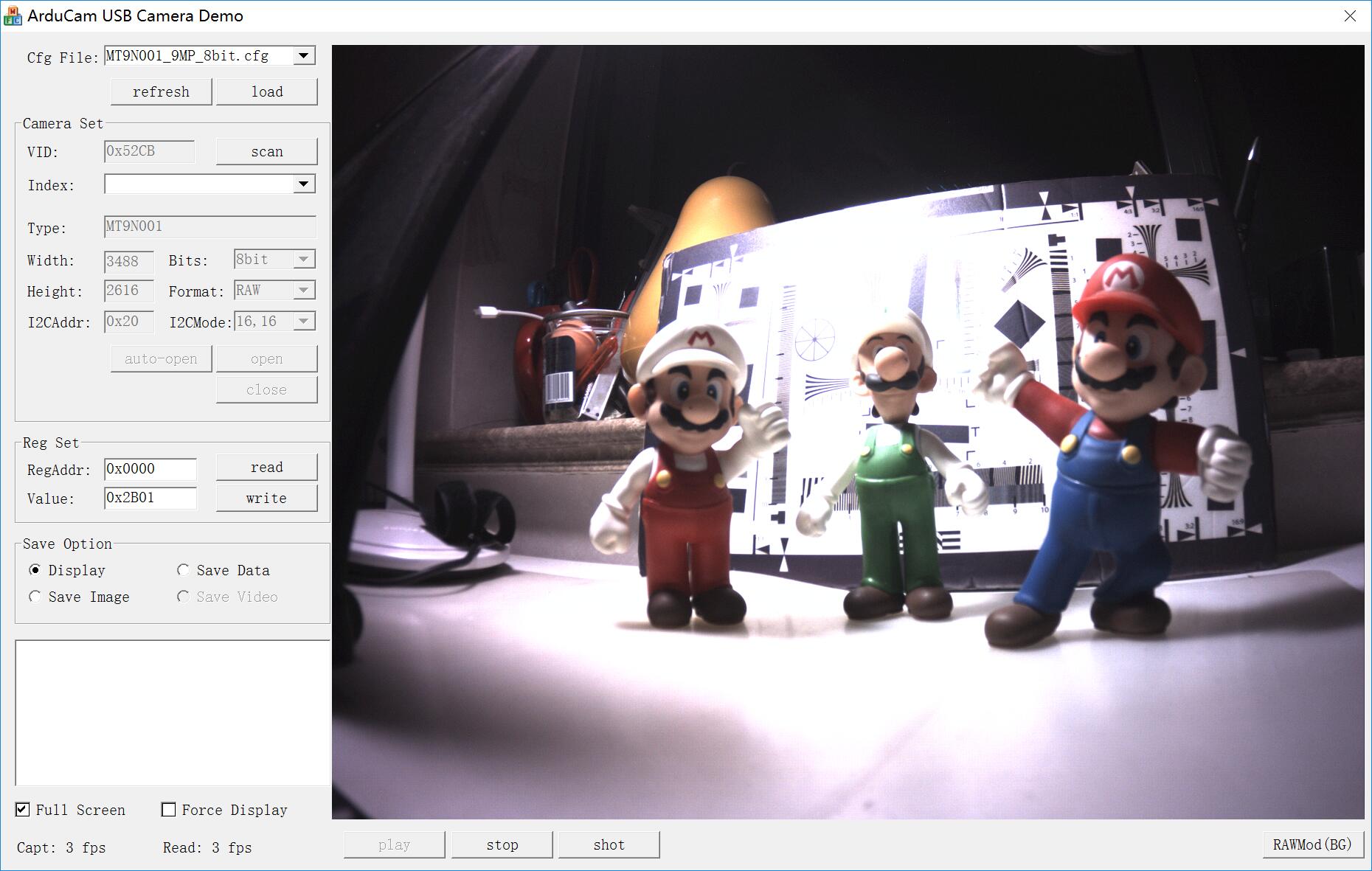This screenshot has height=871, width=1372.
Task: Click the 'I2CMode:' label
Action: (x=201, y=322)
